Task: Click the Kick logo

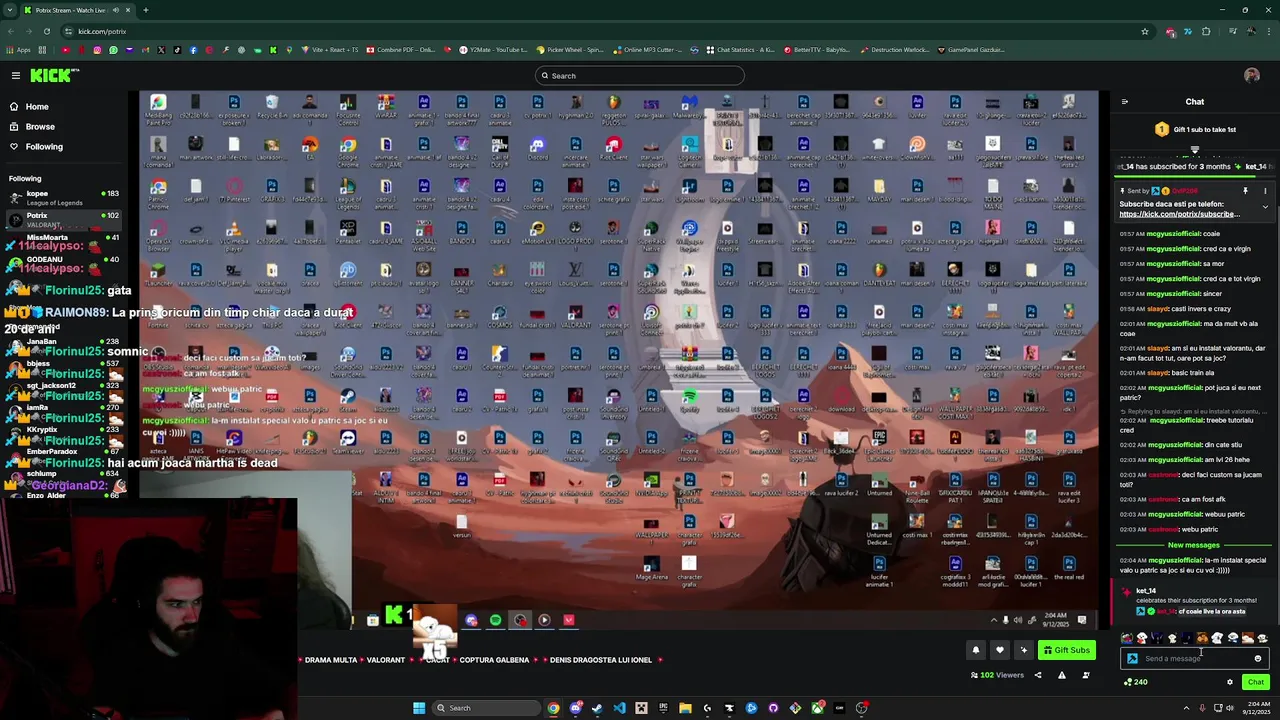Action: (54, 75)
